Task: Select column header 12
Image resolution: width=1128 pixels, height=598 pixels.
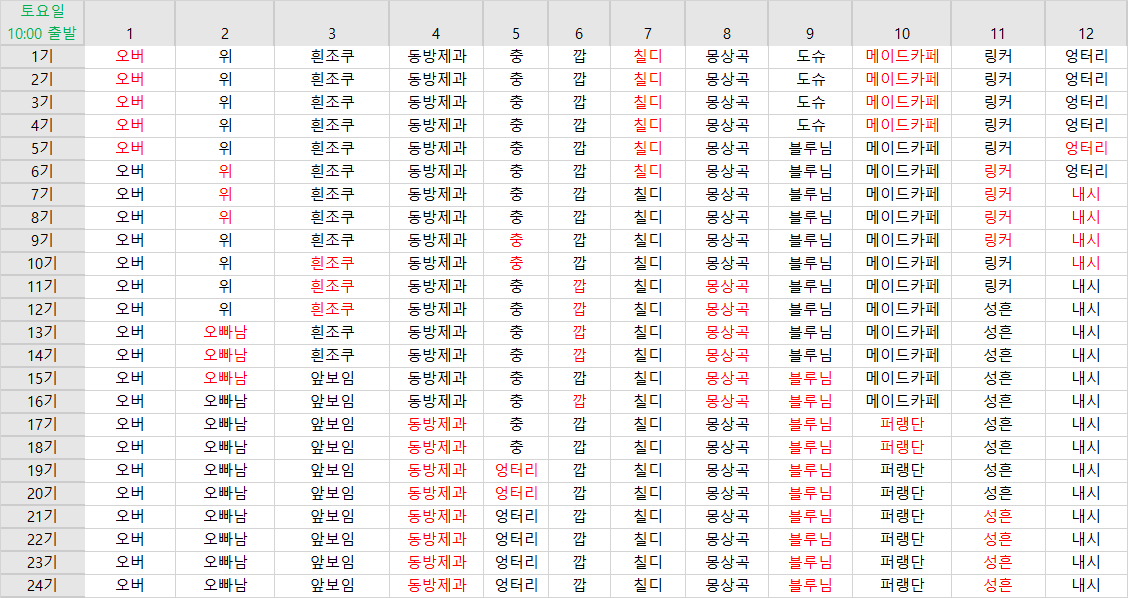Action: [x=1086, y=33]
